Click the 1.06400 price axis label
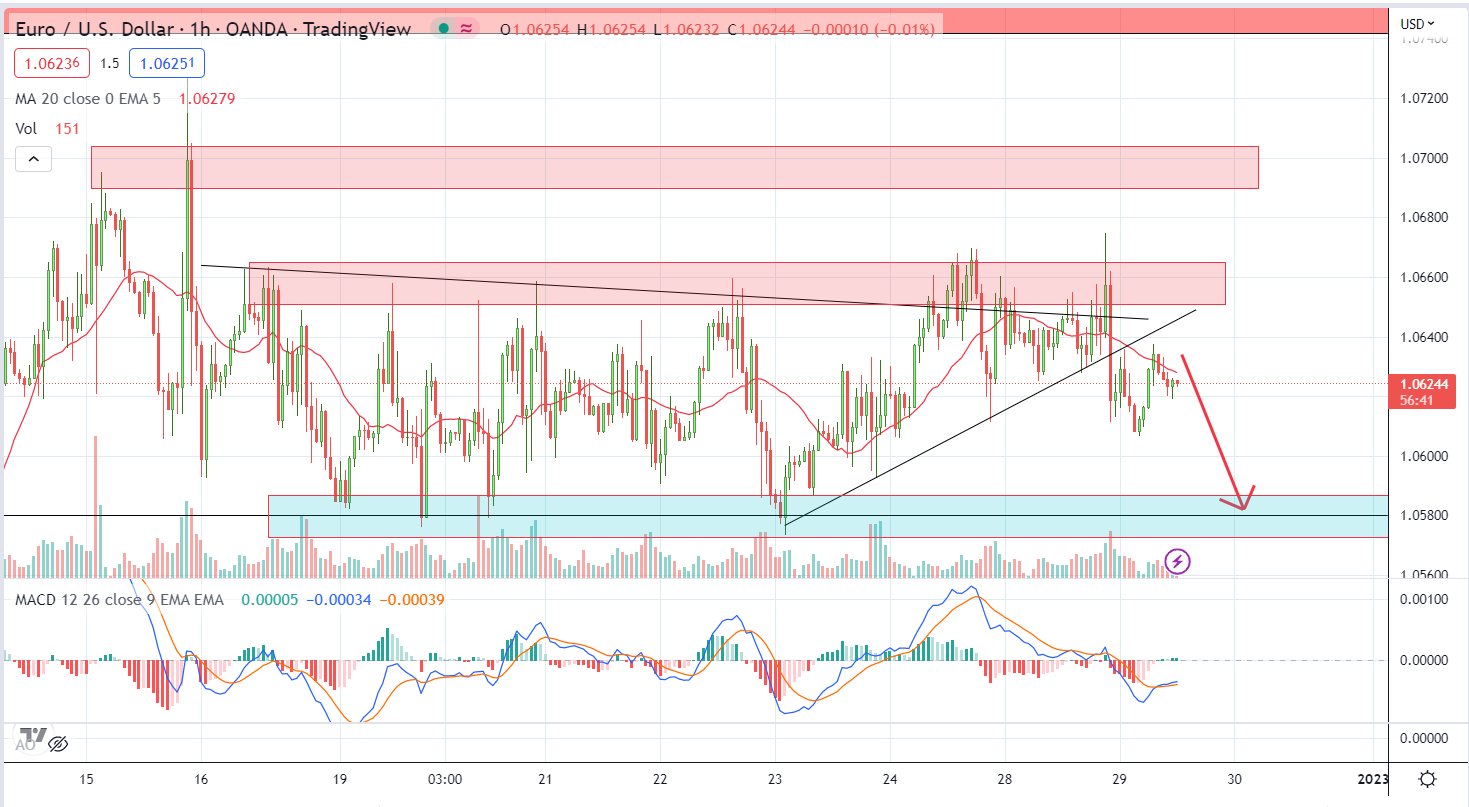Image resolution: width=1469 pixels, height=807 pixels. point(1424,337)
